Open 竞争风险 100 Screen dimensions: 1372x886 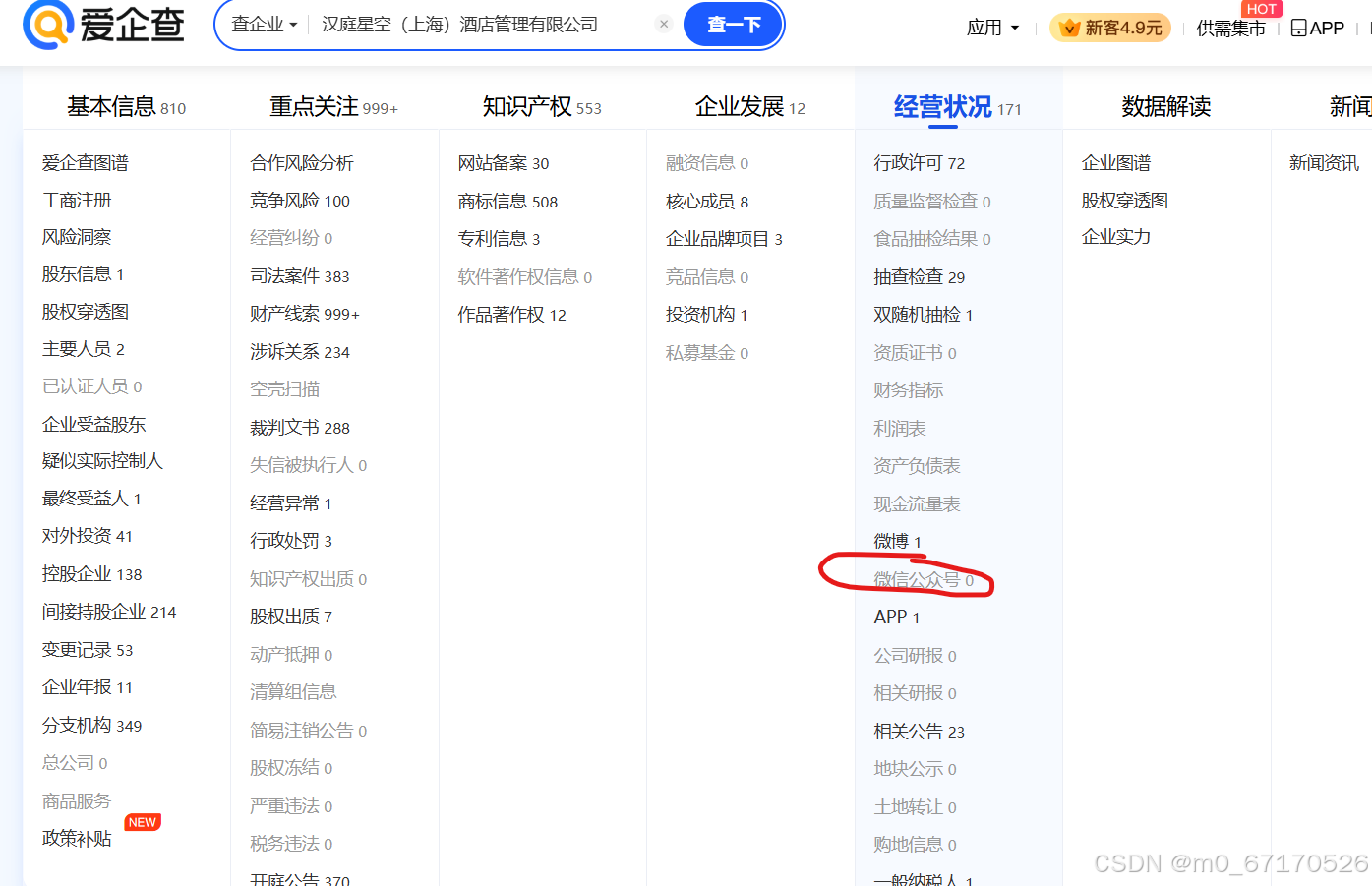(300, 201)
